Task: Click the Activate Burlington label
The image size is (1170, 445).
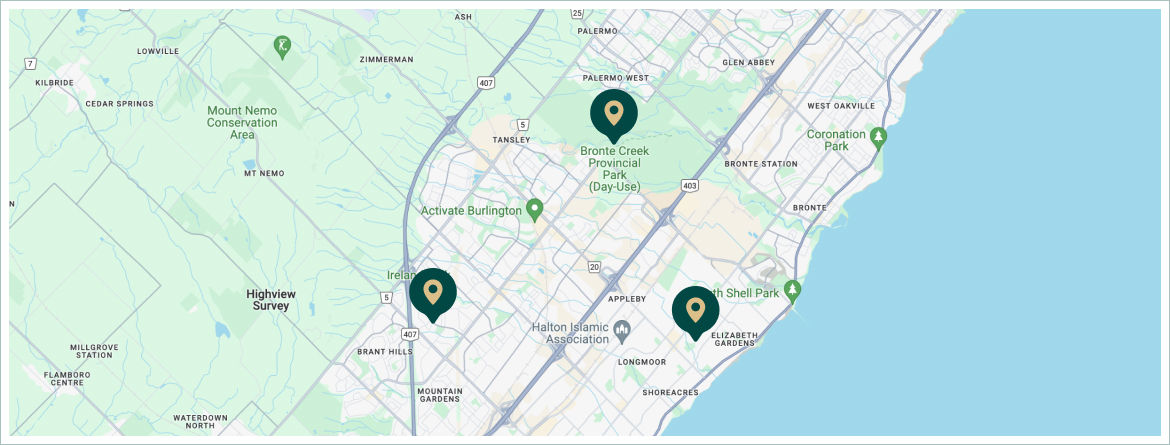Action: [x=472, y=211]
